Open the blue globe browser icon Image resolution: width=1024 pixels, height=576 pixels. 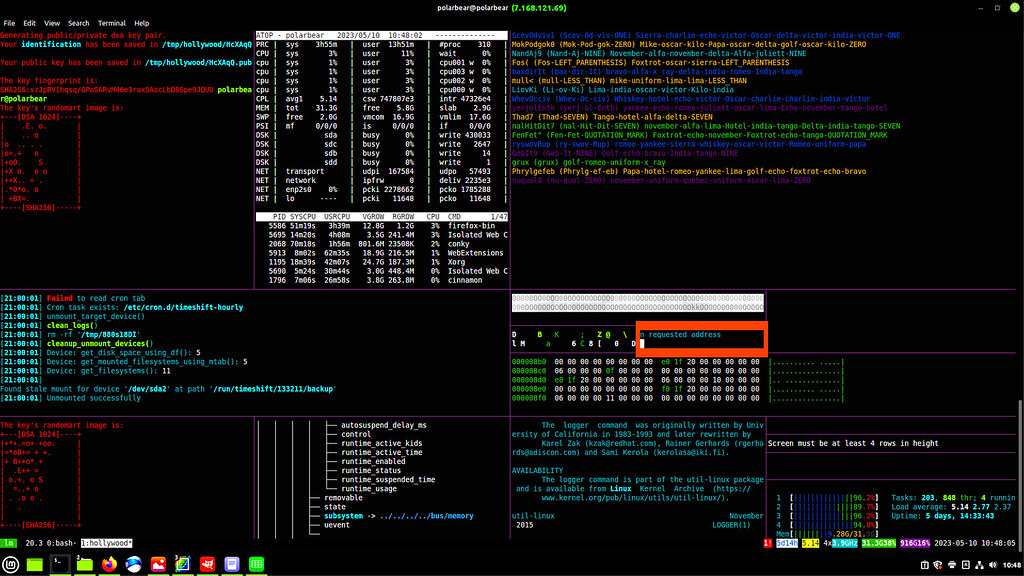tap(133, 564)
